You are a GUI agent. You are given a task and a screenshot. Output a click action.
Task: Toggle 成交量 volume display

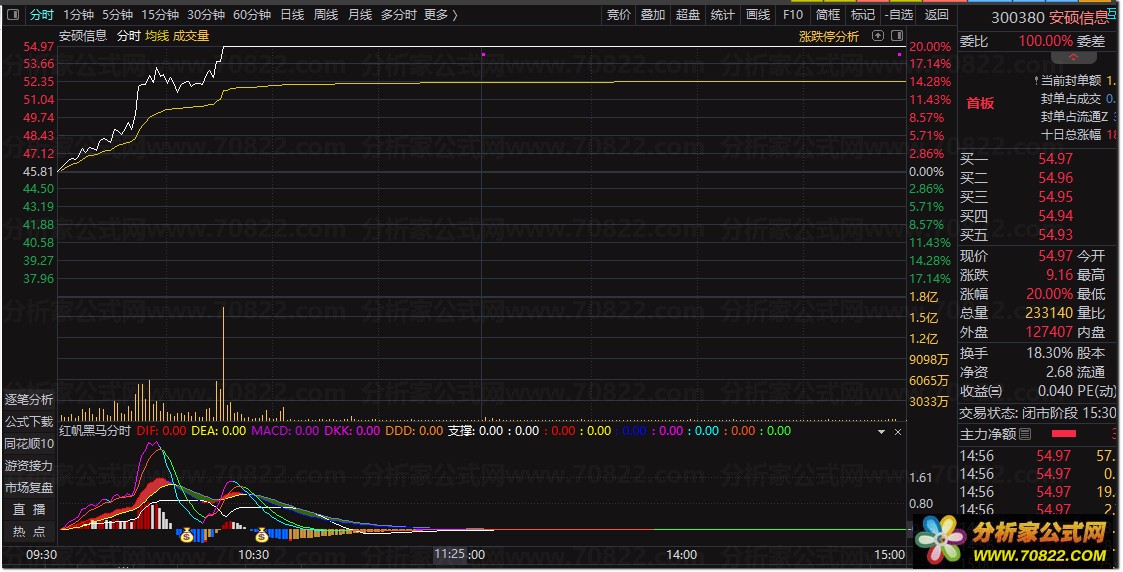(191, 36)
